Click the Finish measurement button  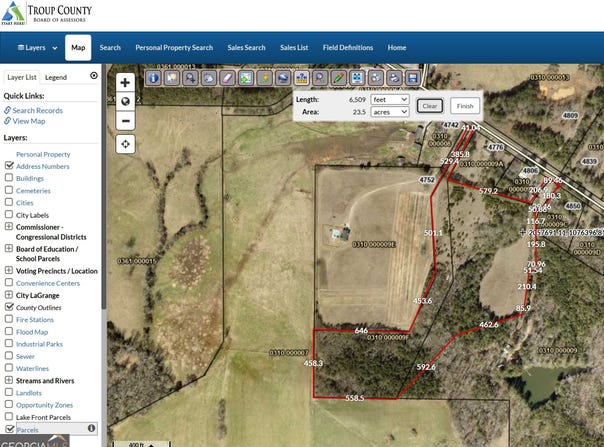(465, 106)
